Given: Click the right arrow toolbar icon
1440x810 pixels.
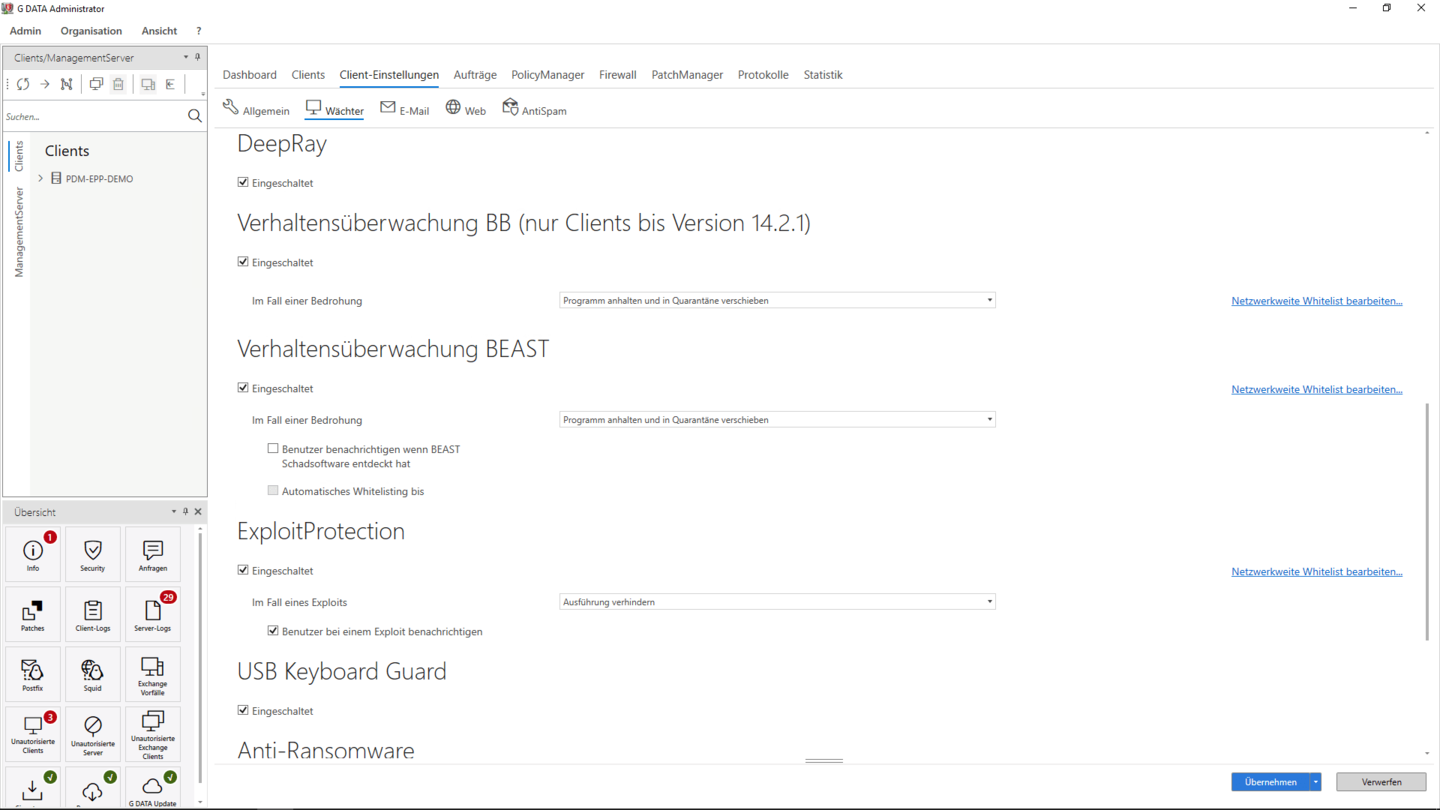Looking at the screenshot, I should [x=45, y=84].
